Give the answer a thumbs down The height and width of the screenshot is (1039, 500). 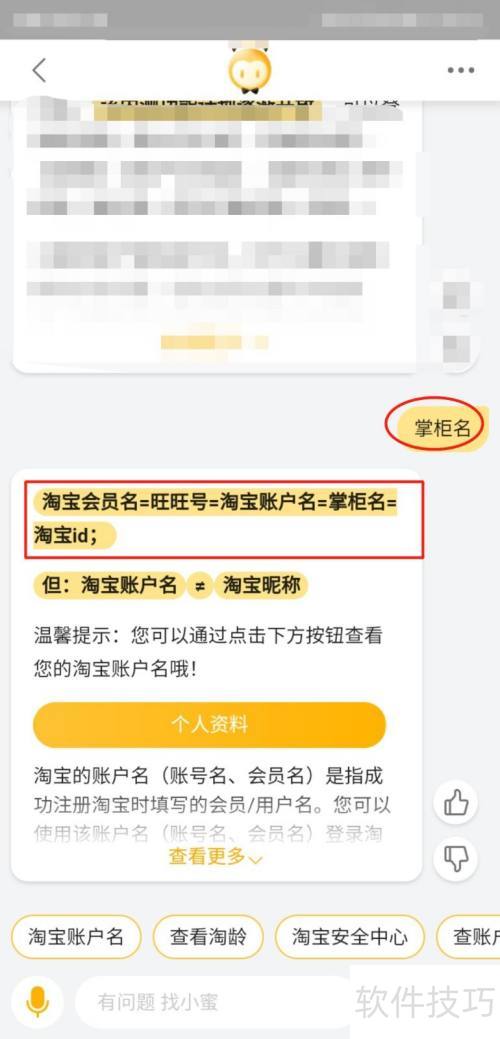[x=456, y=859]
